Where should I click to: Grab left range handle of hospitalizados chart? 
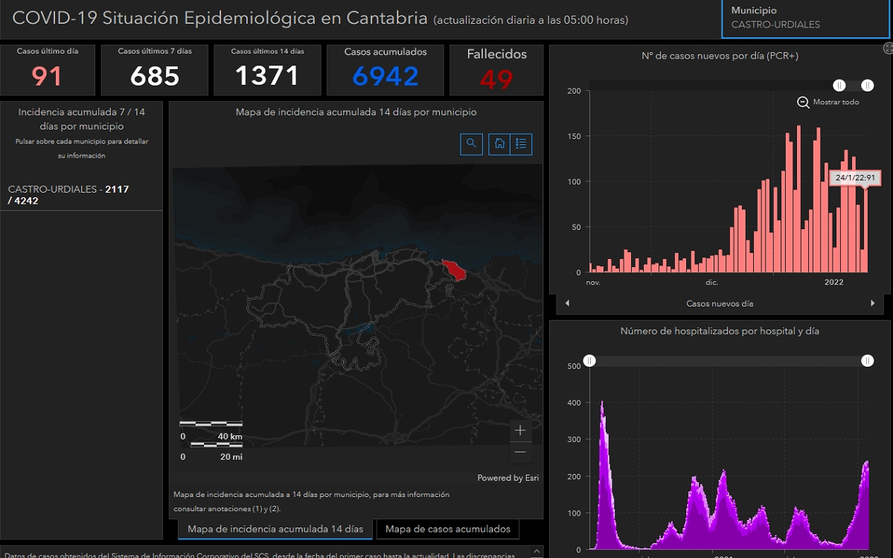pyautogui.click(x=589, y=361)
